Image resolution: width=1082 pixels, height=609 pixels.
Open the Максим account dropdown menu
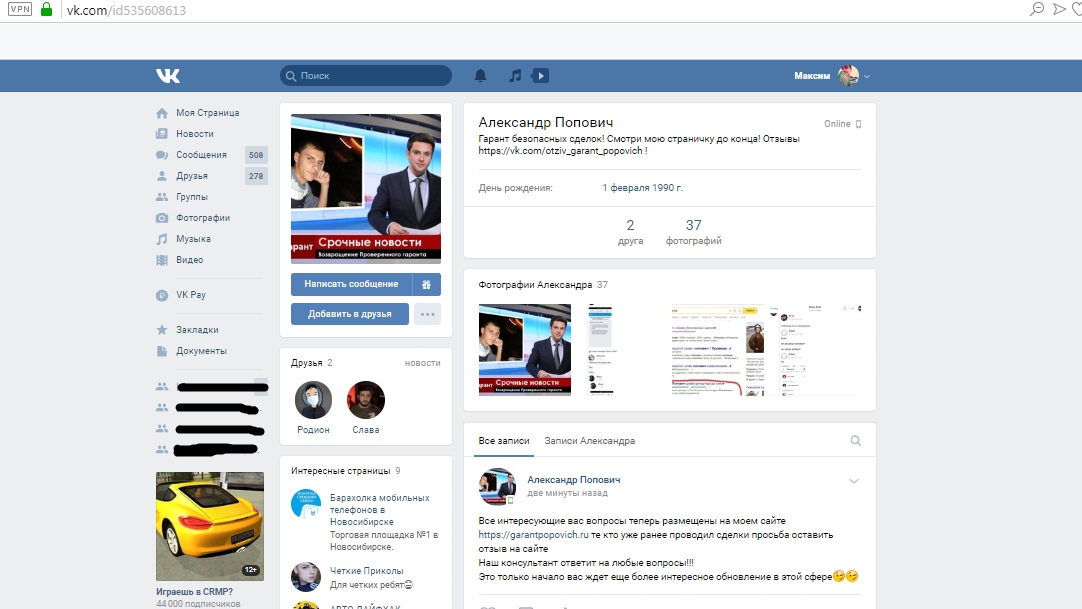pyautogui.click(x=832, y=76)
